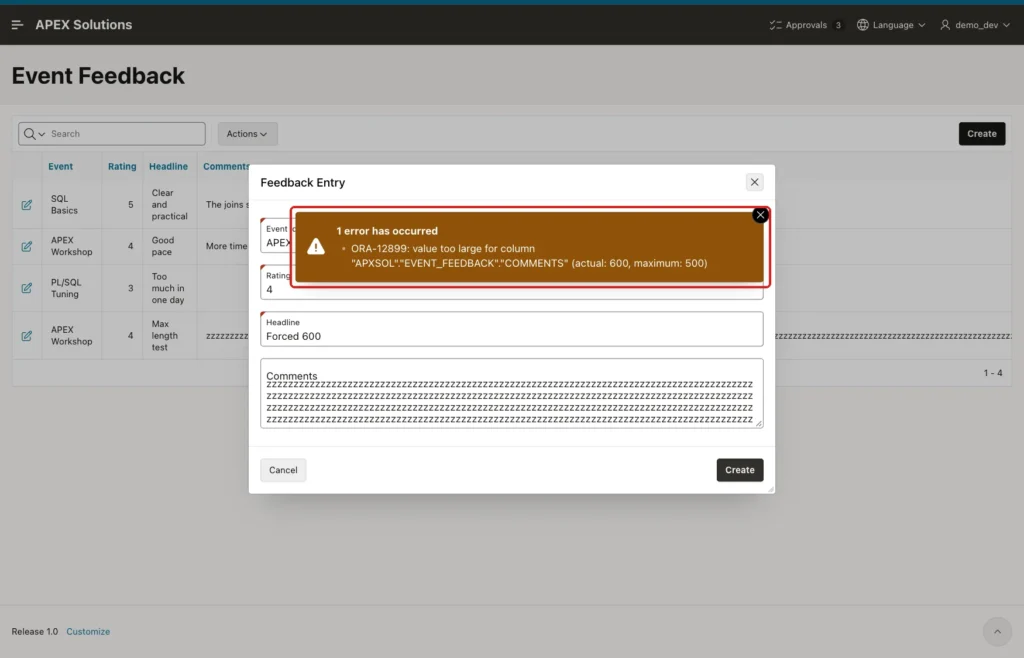Click Create button in the dialog
Viewport: 1024px width, 658px height.
point(739,470)
